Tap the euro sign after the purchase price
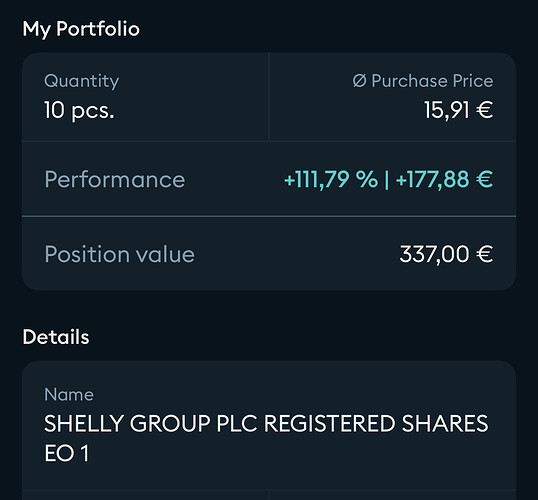This screenshot has width=538, height=500. pyautogui.click(x=484, y=110)
